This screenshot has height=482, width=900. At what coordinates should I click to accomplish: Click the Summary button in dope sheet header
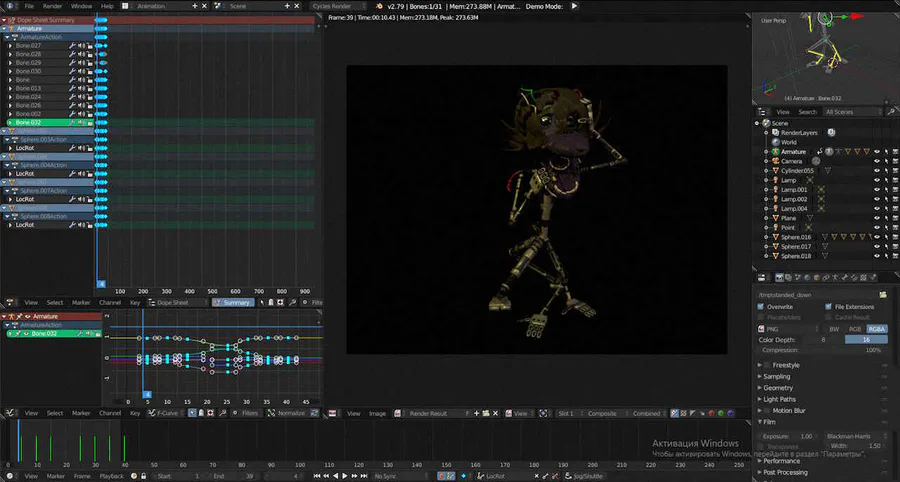point(237,302)
